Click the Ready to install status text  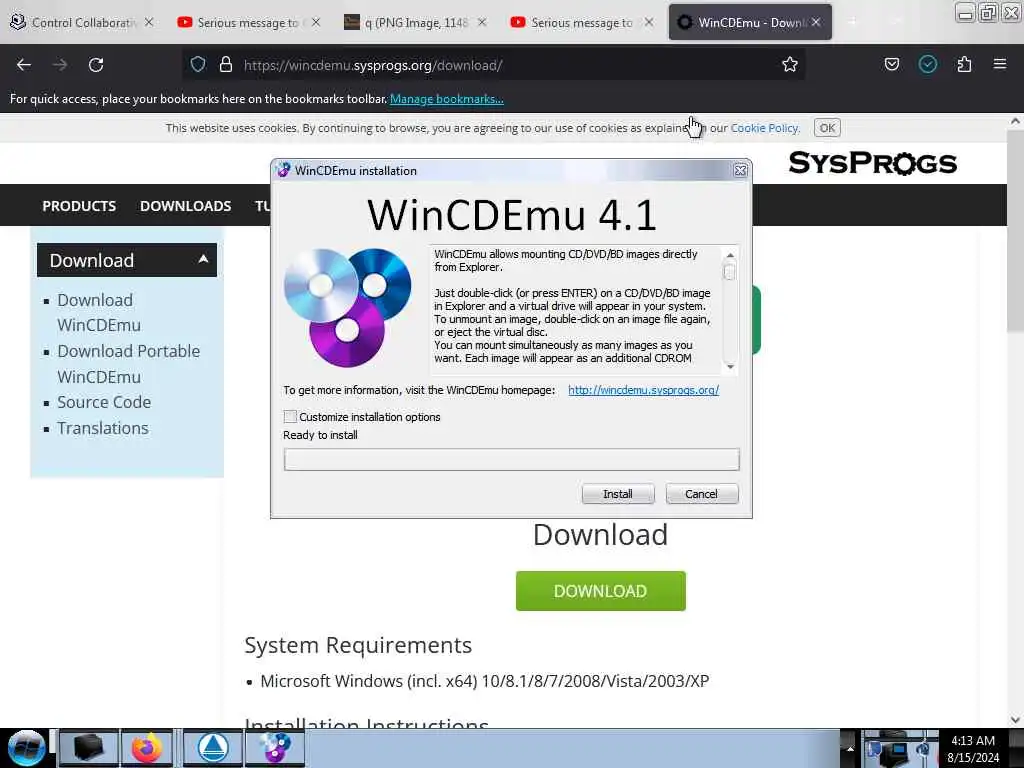click(320, 435)
